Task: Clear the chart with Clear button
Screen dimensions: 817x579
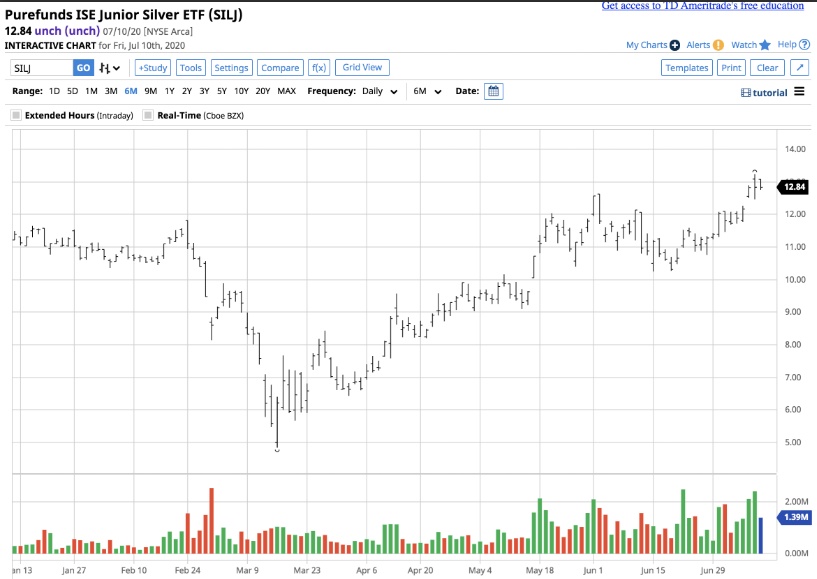Action: [x=767, y=68]
